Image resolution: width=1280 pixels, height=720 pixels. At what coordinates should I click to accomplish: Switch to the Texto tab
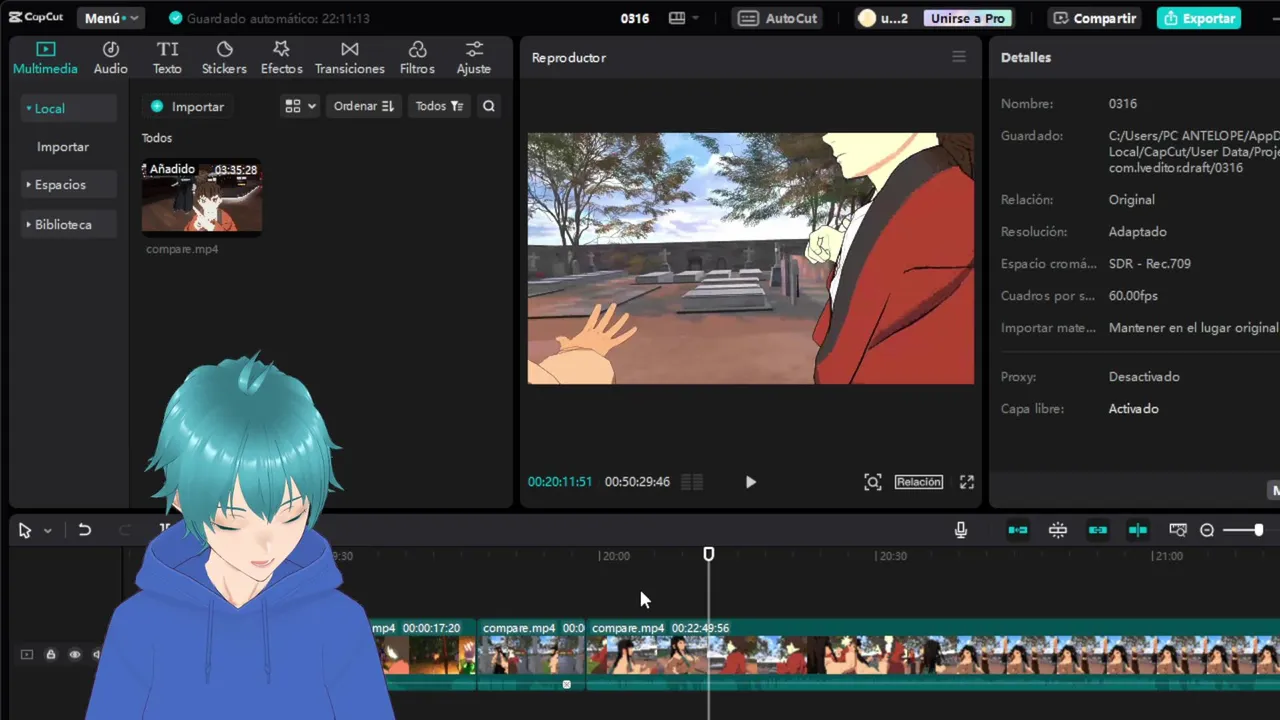167,58
